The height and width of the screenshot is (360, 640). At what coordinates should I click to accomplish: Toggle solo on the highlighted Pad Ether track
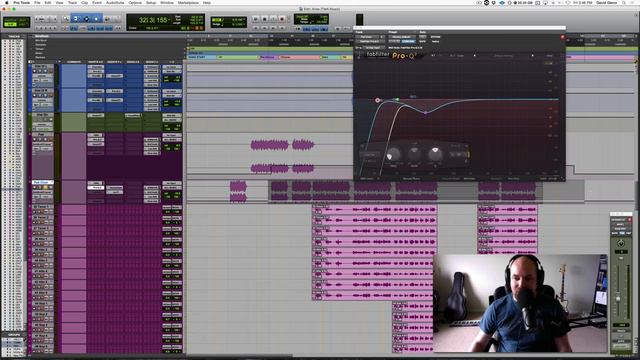click(x=45, y=187)
